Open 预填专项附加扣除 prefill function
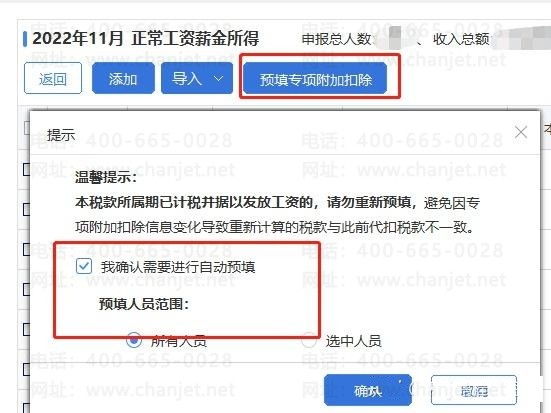Screen dimensions: 551x413 315,79
